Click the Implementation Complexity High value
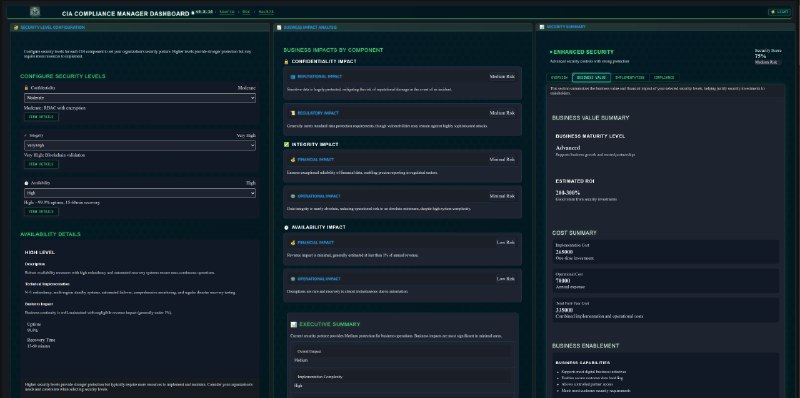 coord(298,386)
